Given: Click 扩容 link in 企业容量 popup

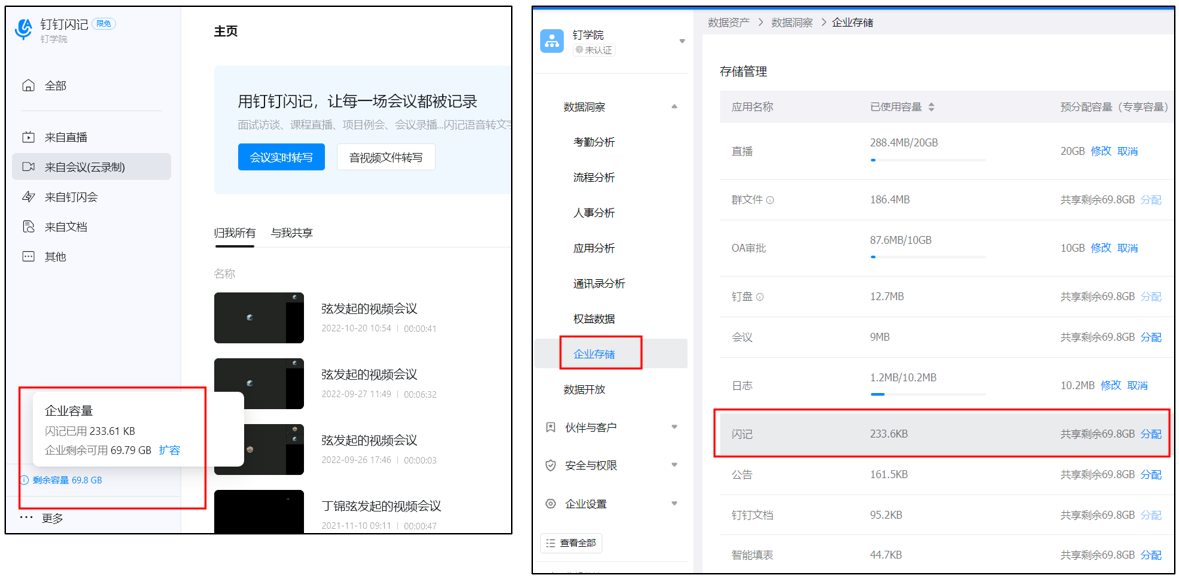Looking at the screenshot, I should coord(169,450).
